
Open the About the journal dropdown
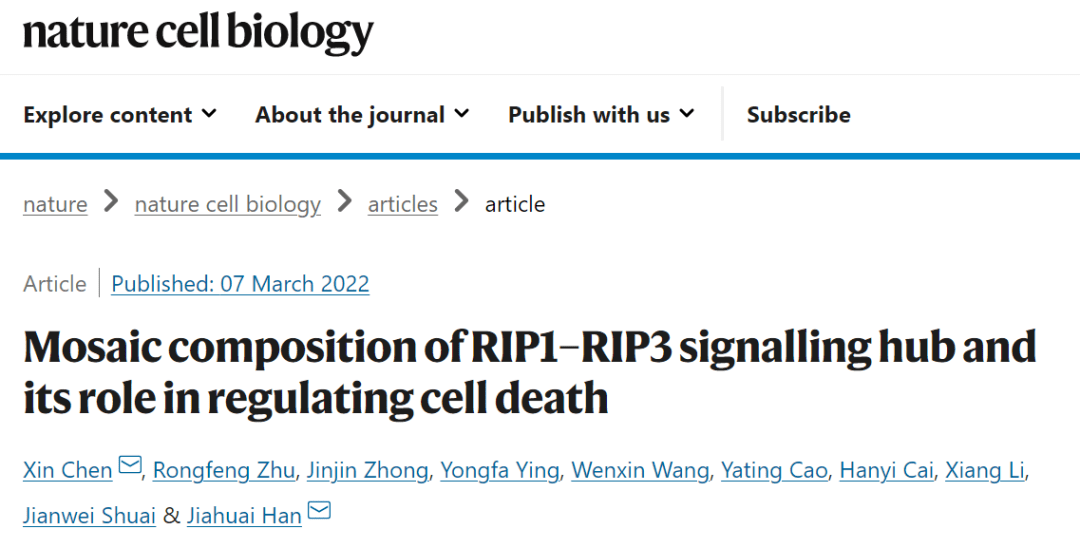[x=362, y=114]
